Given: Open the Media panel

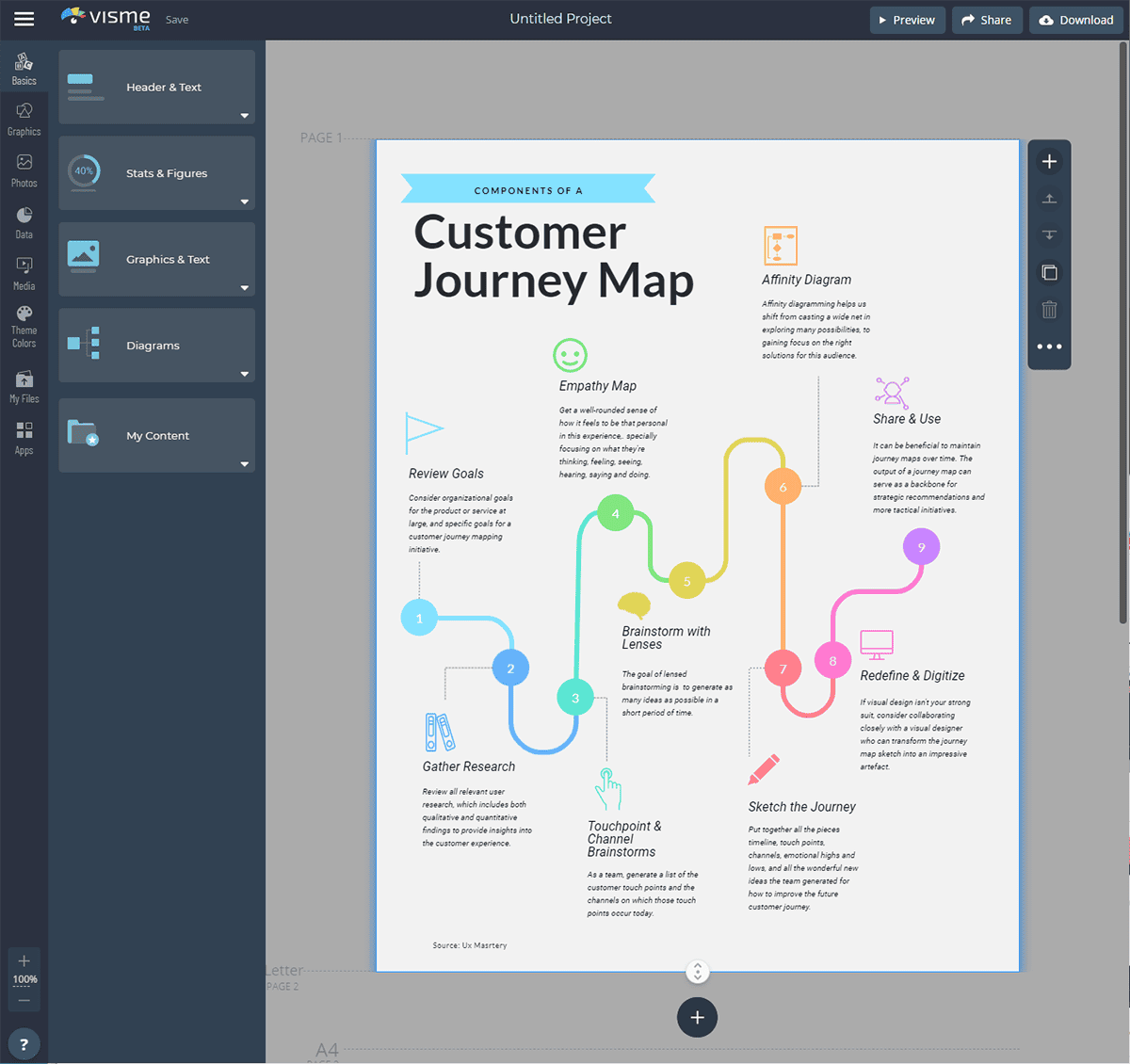Looking at the screenshot, I should click(24, 273).
